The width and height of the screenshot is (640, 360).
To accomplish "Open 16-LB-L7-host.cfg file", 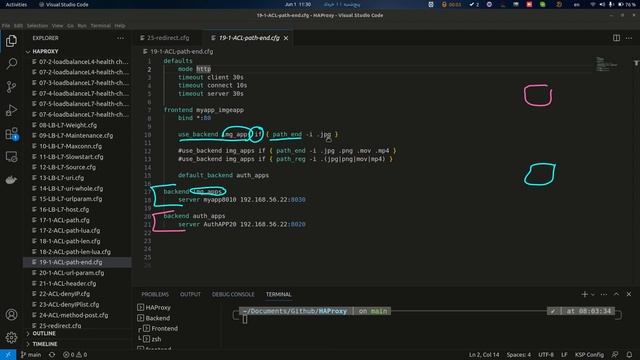I will (x=64, y=209).
